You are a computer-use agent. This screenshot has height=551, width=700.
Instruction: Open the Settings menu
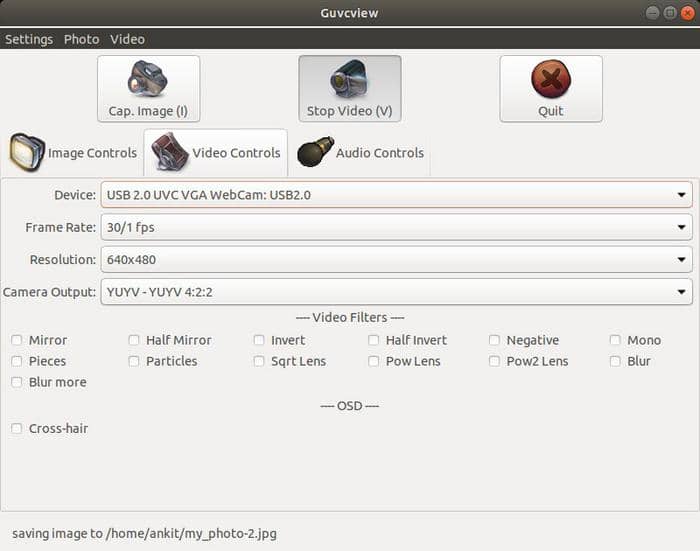coord(29,39)
